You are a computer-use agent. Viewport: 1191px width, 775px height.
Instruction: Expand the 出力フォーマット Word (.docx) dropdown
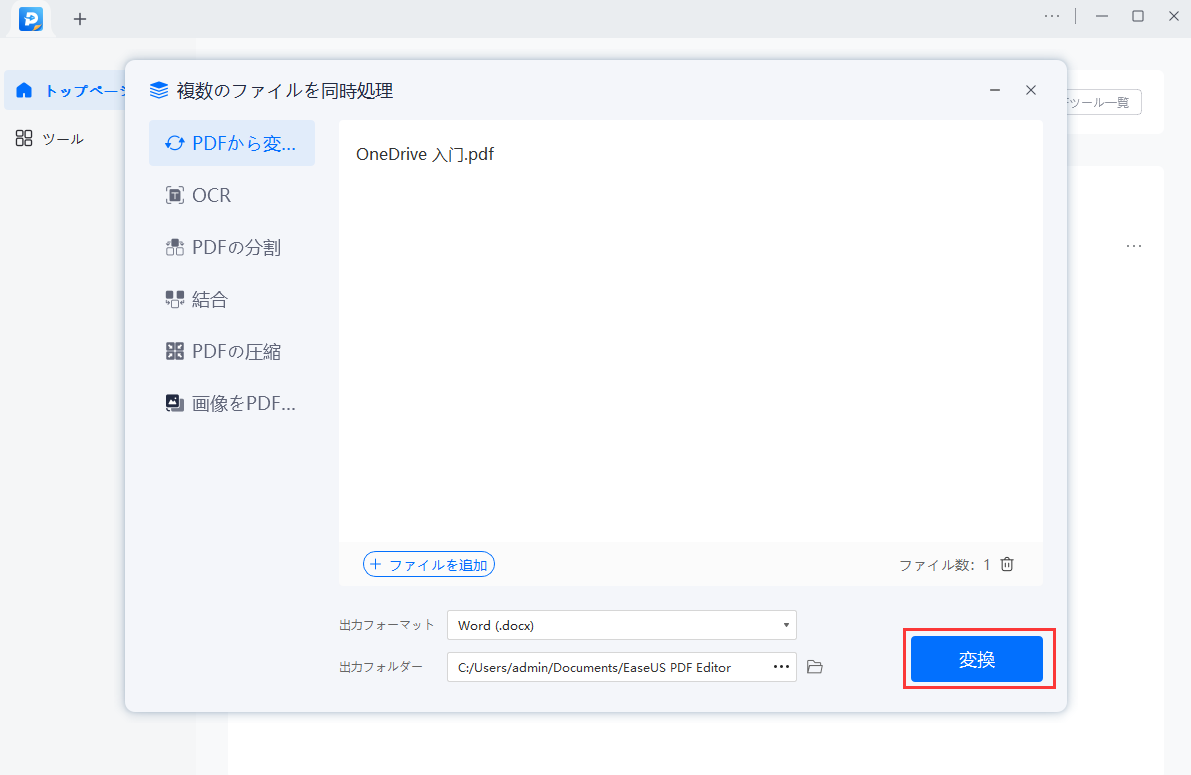coord(621,625)
